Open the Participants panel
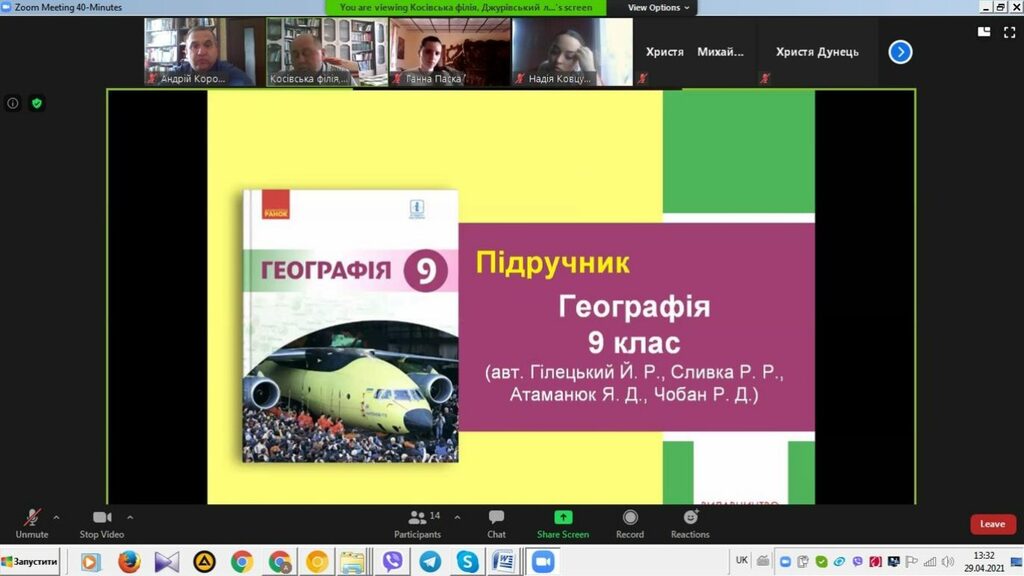Image resolution: width=1024 pixels, height=576 pixels. coord(418,522)
